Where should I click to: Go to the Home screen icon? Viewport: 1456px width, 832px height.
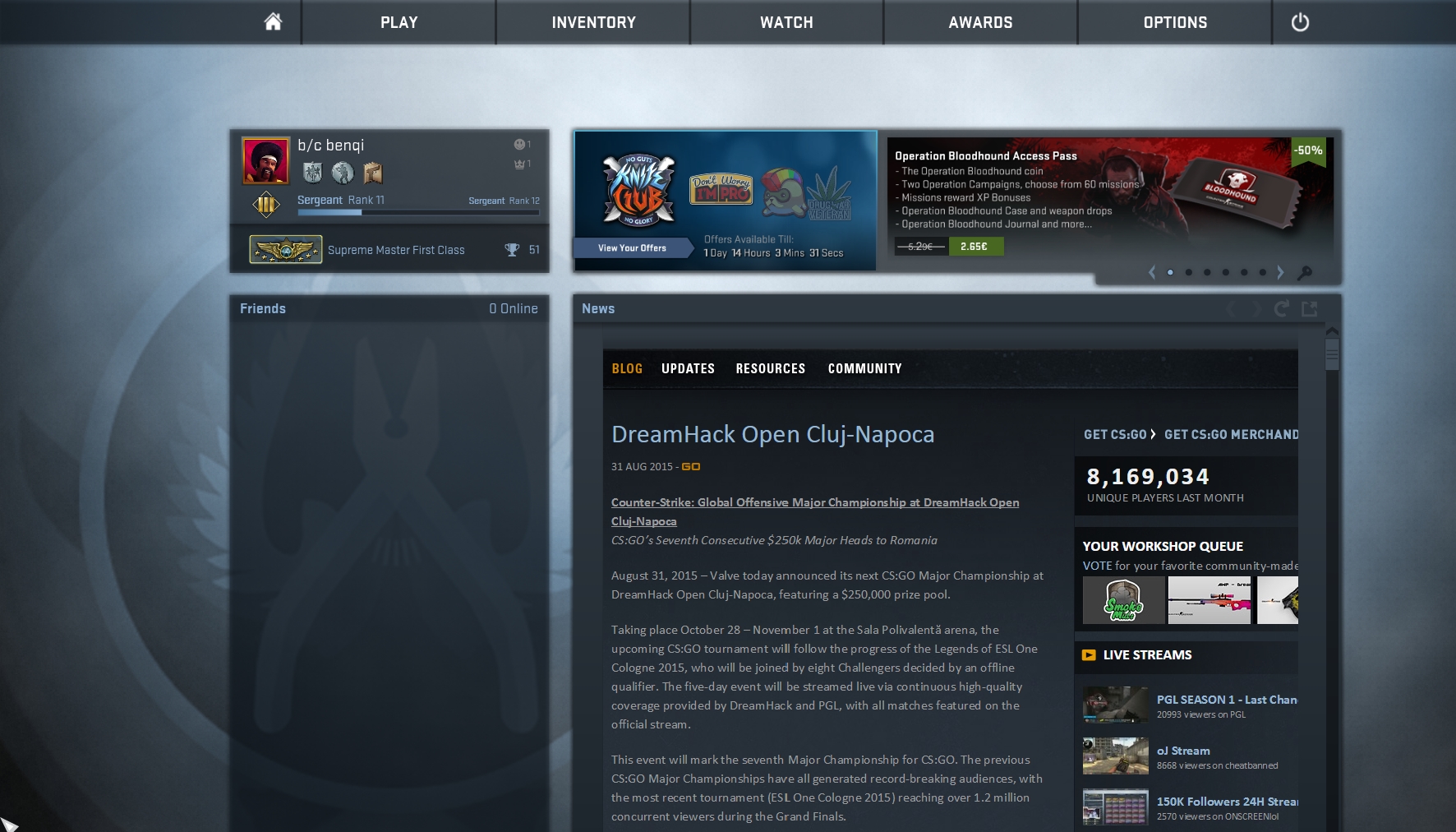pos(273,22)
